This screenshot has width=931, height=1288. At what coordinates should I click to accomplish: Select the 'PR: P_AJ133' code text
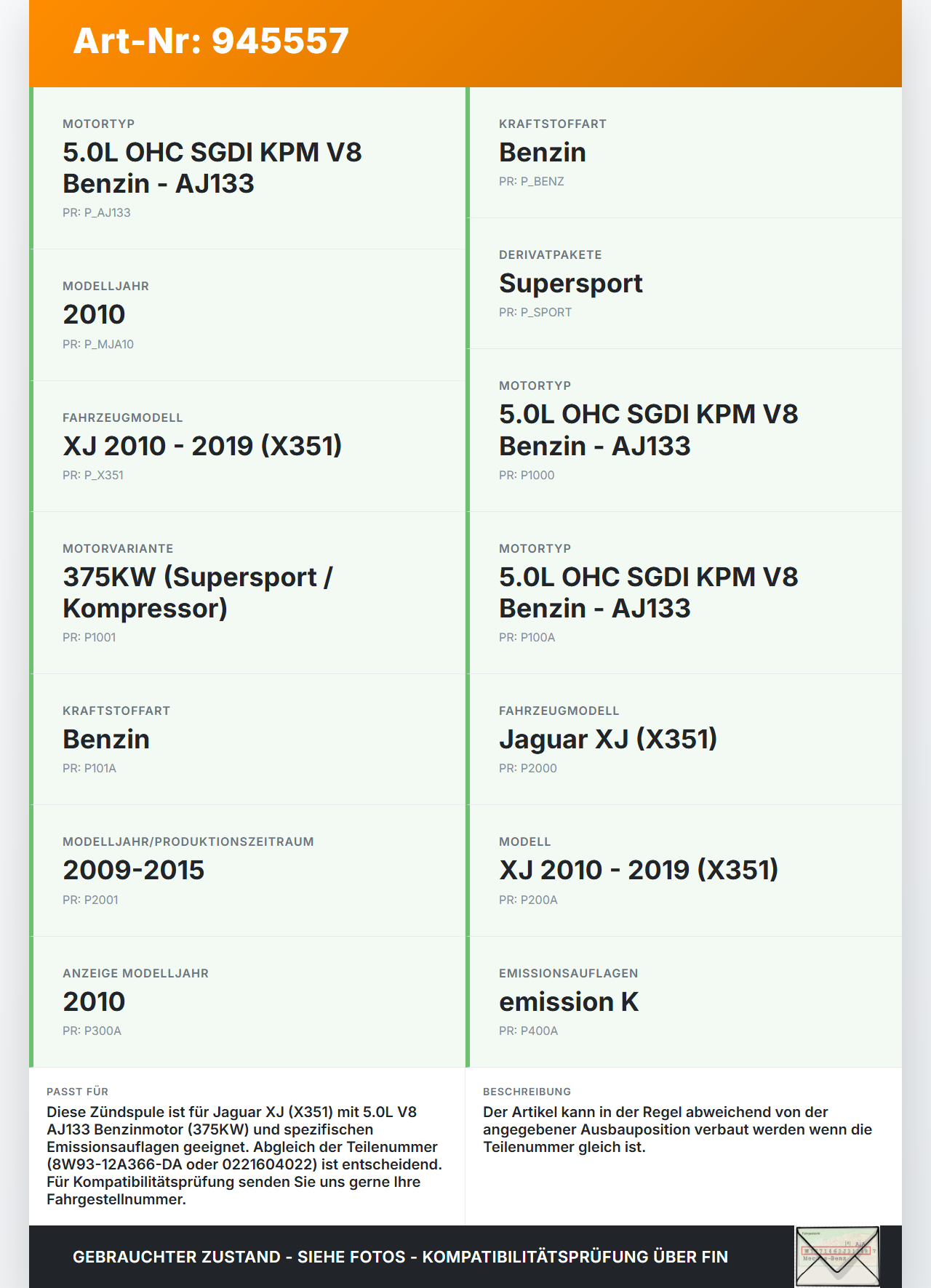pos(97,213)
